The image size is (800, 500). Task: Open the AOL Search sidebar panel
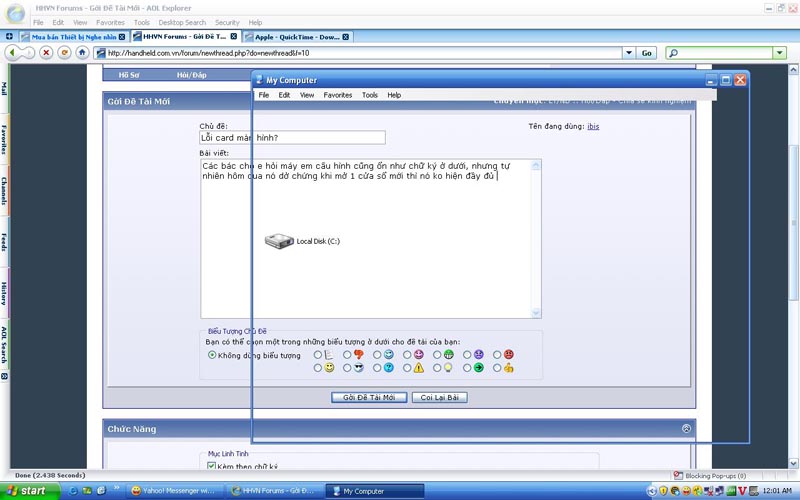pyautogui.click(x=4, y=345)
